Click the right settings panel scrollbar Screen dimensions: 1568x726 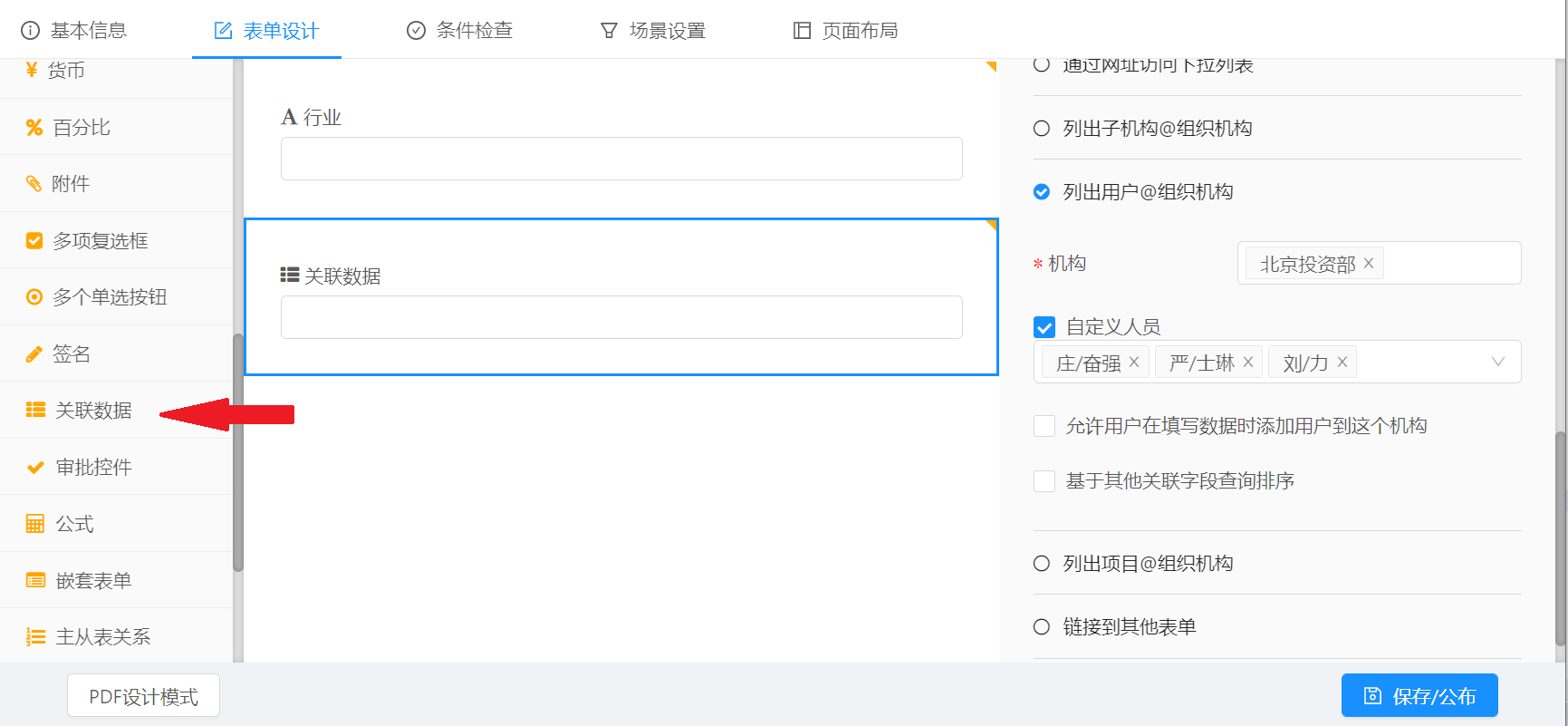[1561, 539]
